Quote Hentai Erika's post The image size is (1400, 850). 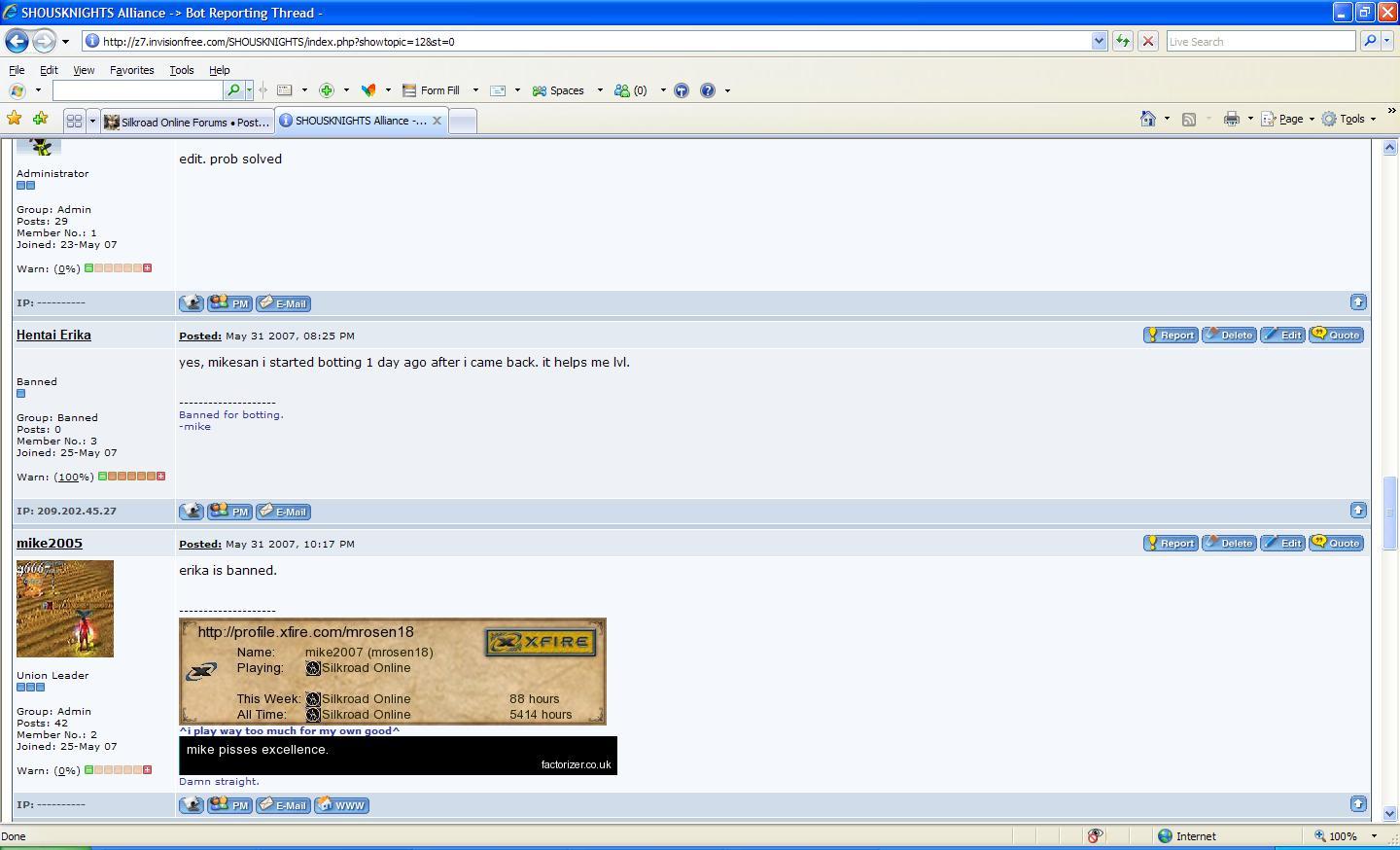pos(1336,335)
